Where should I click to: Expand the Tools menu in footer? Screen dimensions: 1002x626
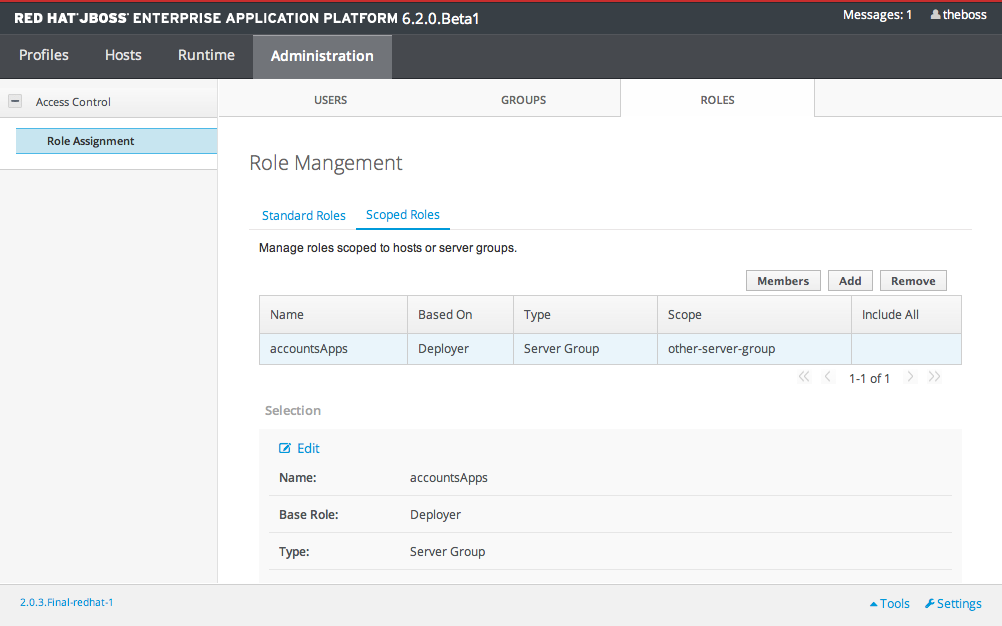[889, 603]
